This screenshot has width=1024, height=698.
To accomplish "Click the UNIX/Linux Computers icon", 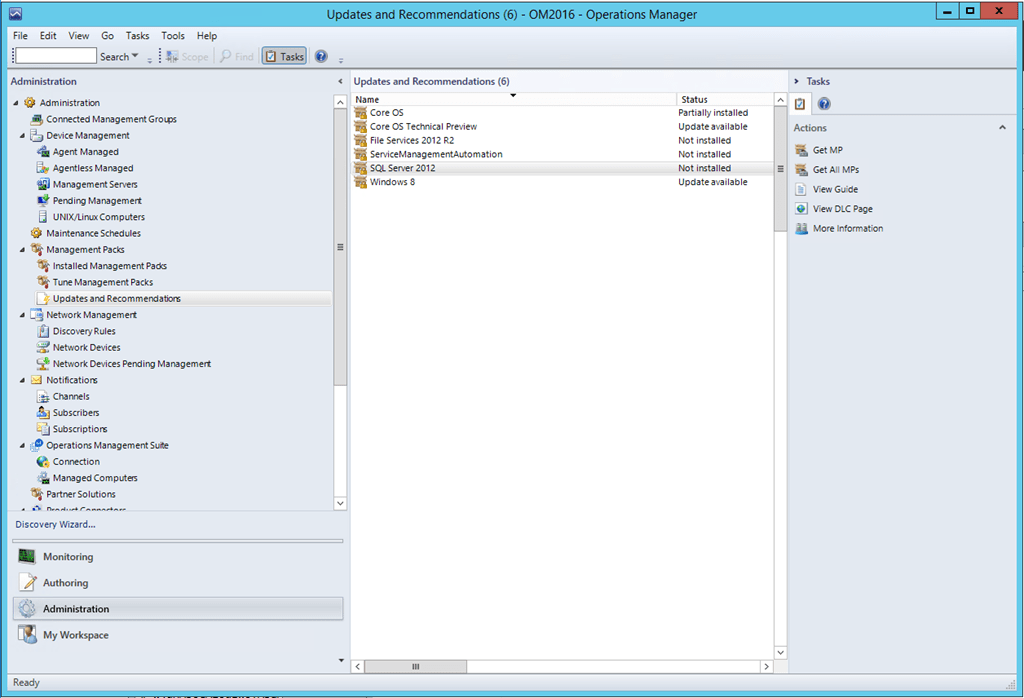I will (43, 217).
